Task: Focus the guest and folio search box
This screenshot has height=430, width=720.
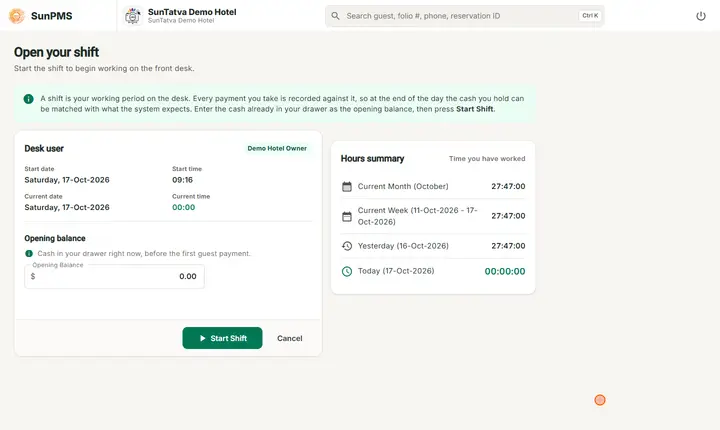Action: 465,16
